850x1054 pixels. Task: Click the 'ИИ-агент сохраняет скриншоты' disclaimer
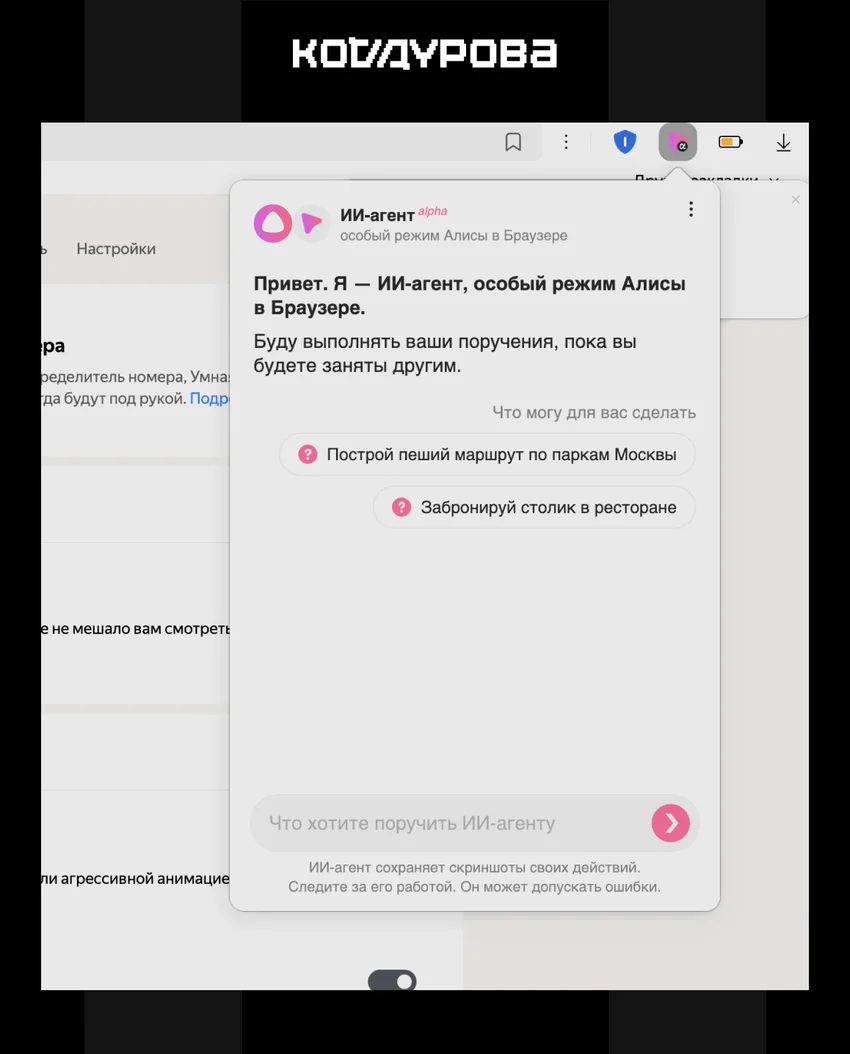(474, 877)
